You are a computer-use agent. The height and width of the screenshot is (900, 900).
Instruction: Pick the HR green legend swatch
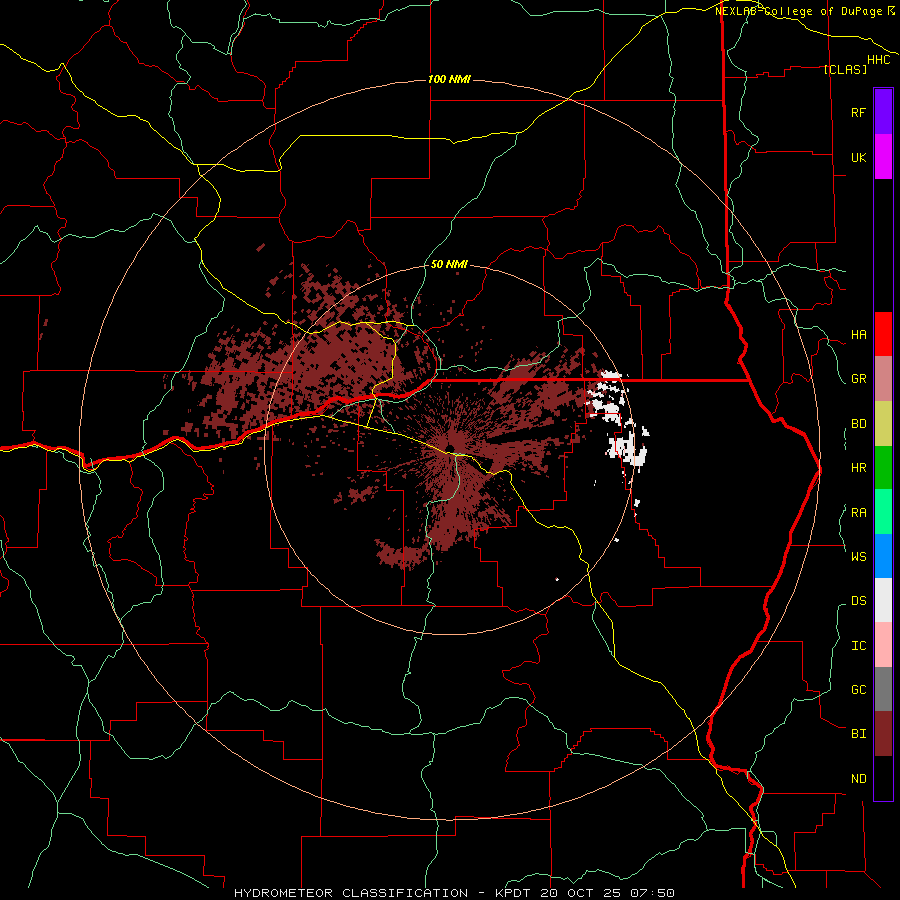[x=883, y=468]
